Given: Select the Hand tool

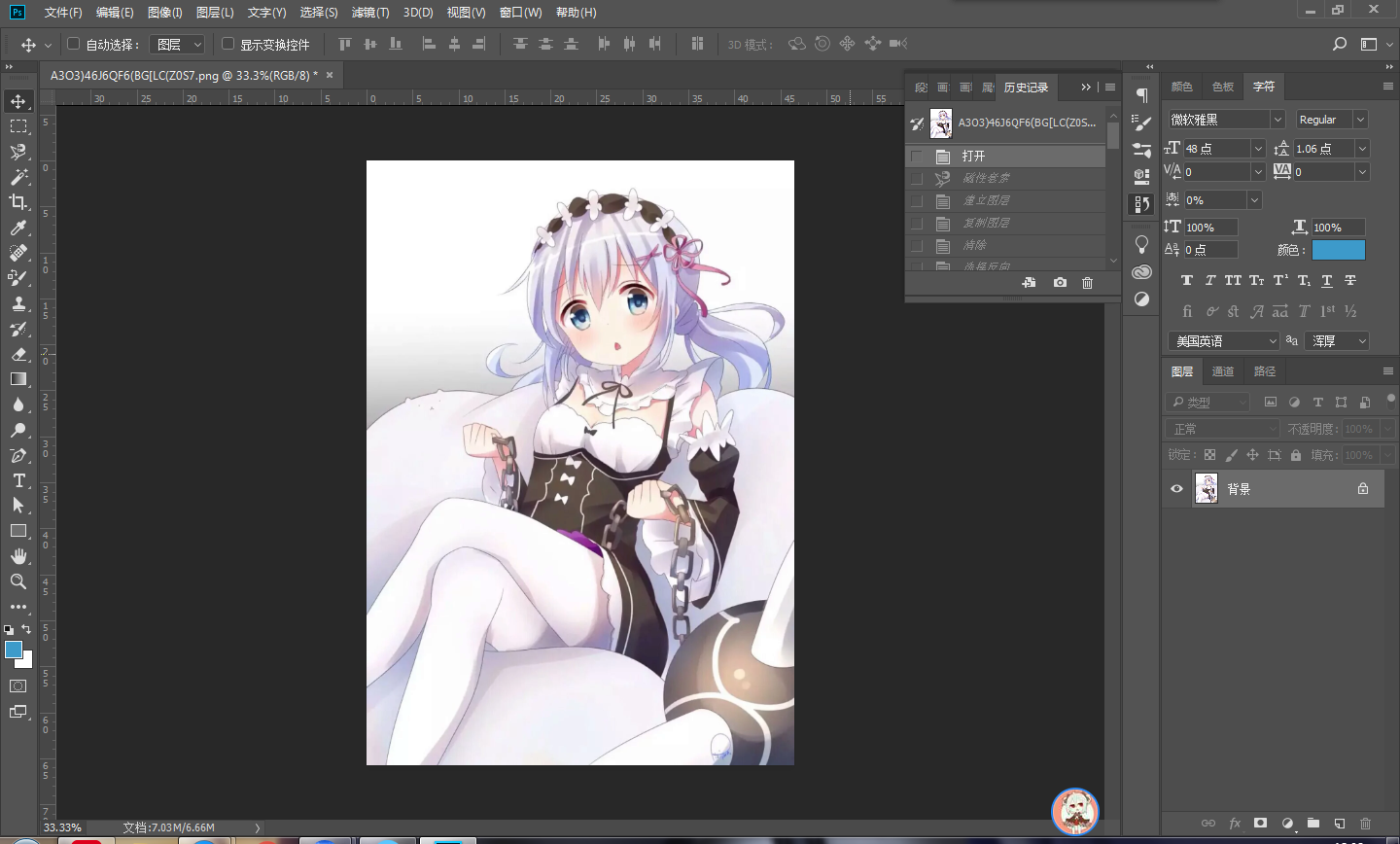Looking at the screenshot, I should tap(18, 556).
